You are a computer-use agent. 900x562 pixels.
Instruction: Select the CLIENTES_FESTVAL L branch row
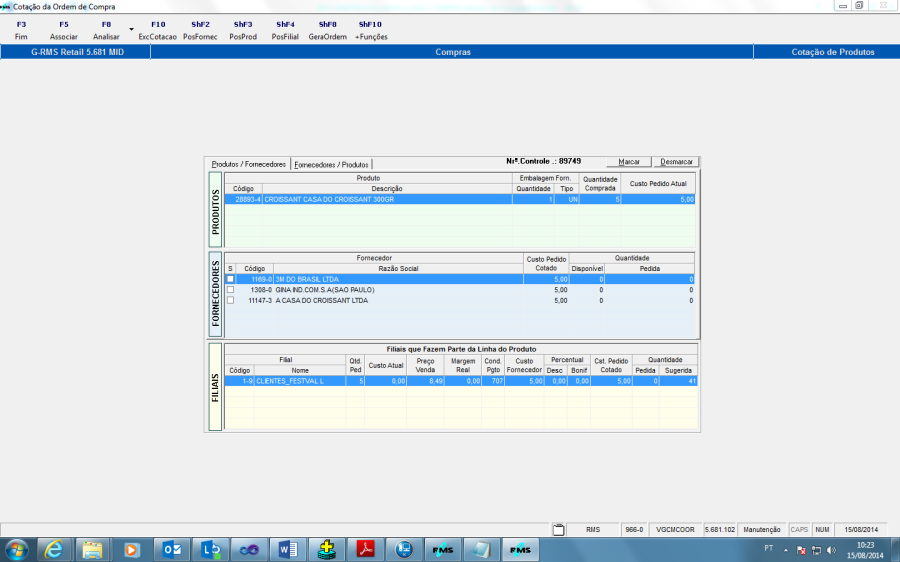(461, 381)
